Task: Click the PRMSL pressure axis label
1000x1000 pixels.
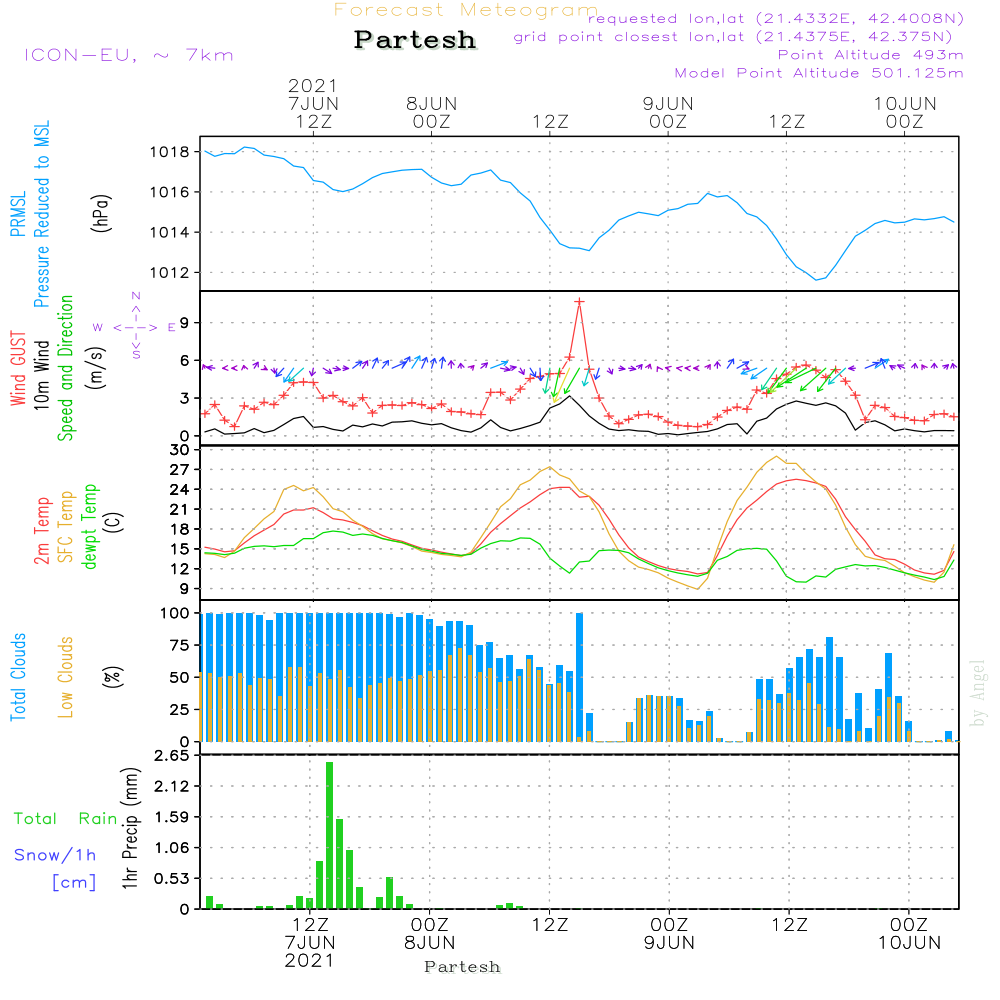Action: pyautogui.click(x=18, y=214)
